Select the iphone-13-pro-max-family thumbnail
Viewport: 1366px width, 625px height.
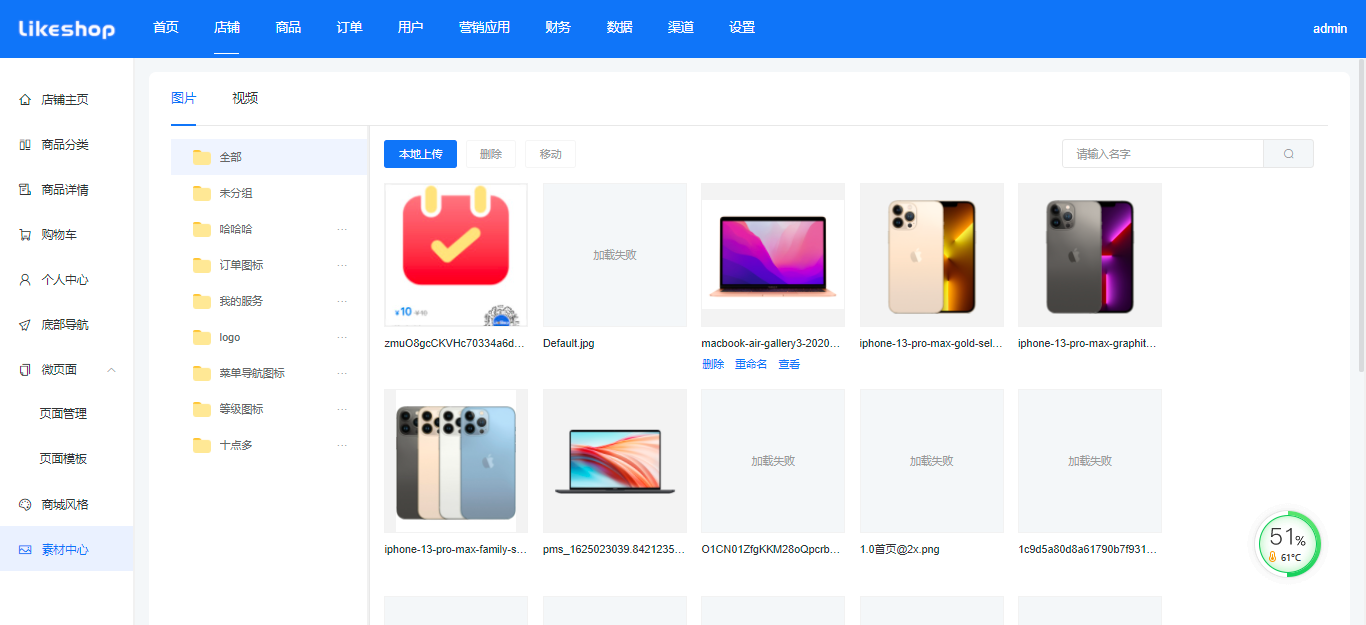tap(456, 461)
